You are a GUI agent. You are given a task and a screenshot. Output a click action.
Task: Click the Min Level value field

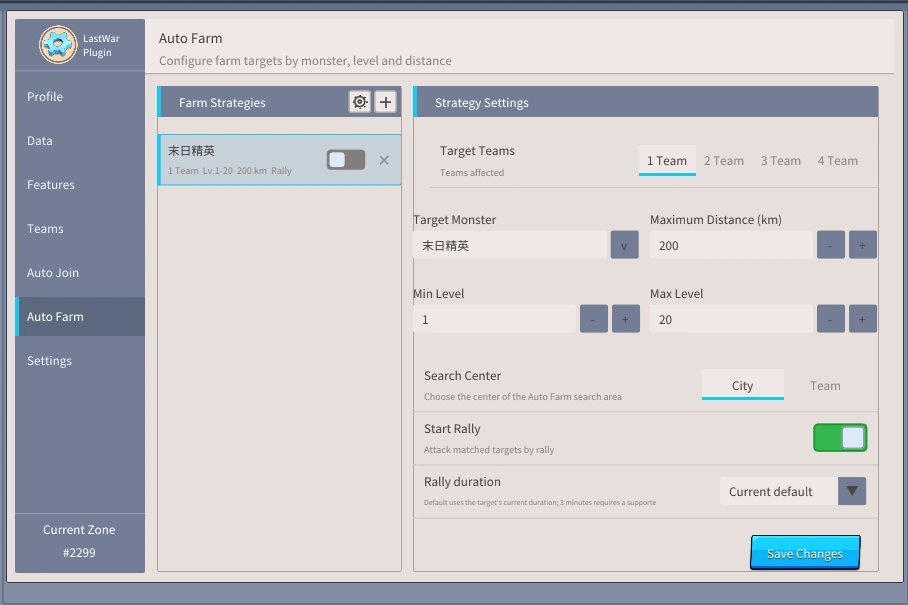[x=495, y=319]
